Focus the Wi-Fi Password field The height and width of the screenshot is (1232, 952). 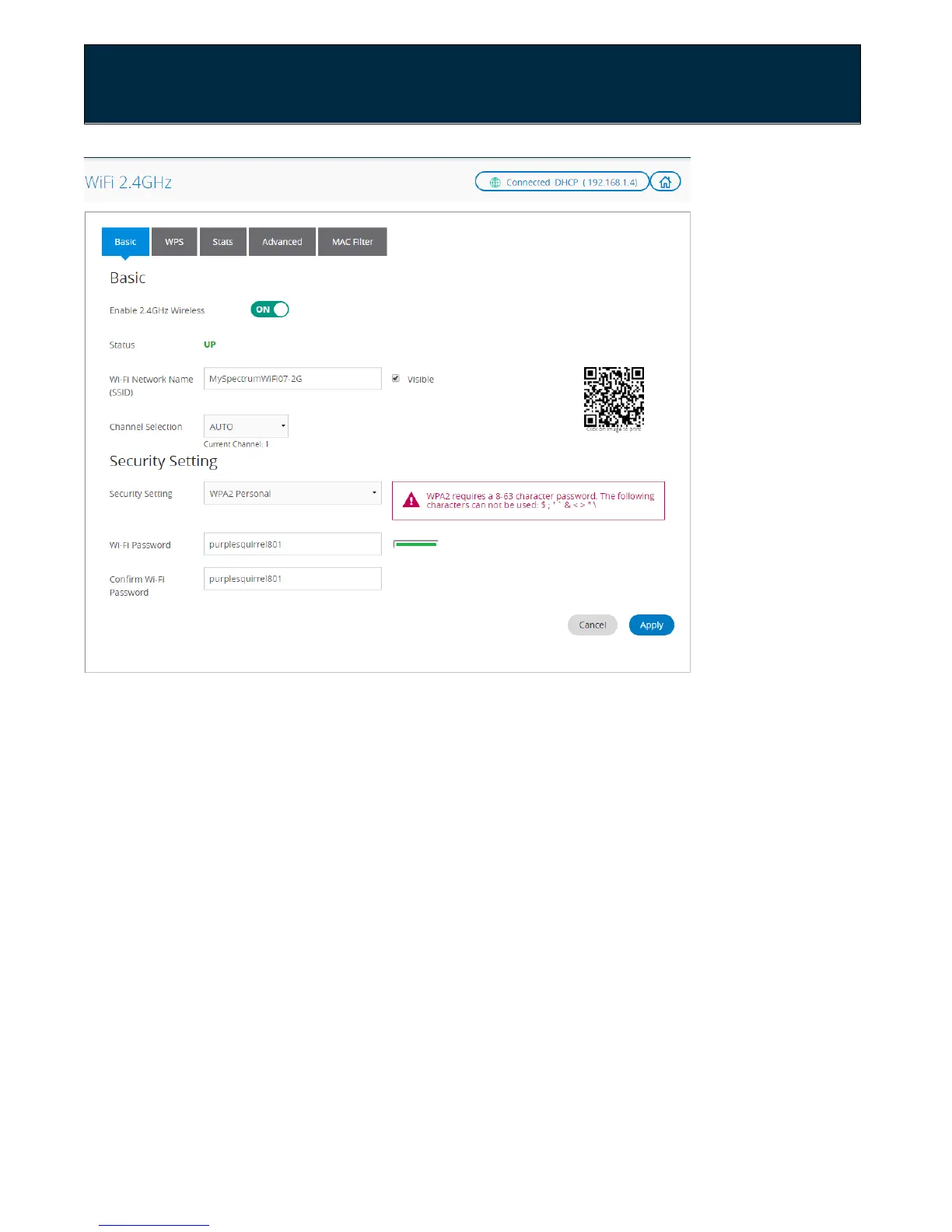click(x=292, y=544)
